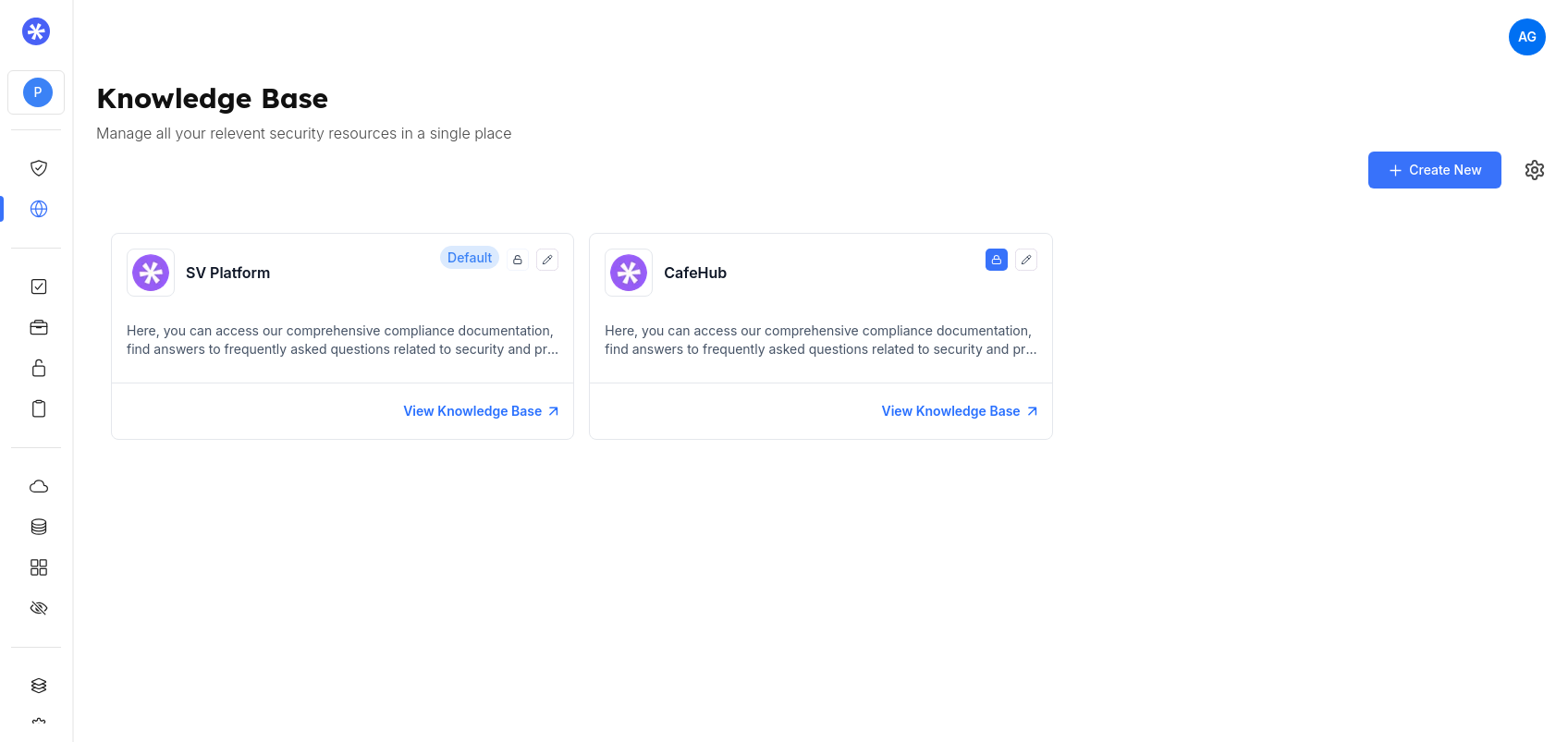Click the clipboard icon in sidebar
1568x742 pixels.
(x=39, y=408)
